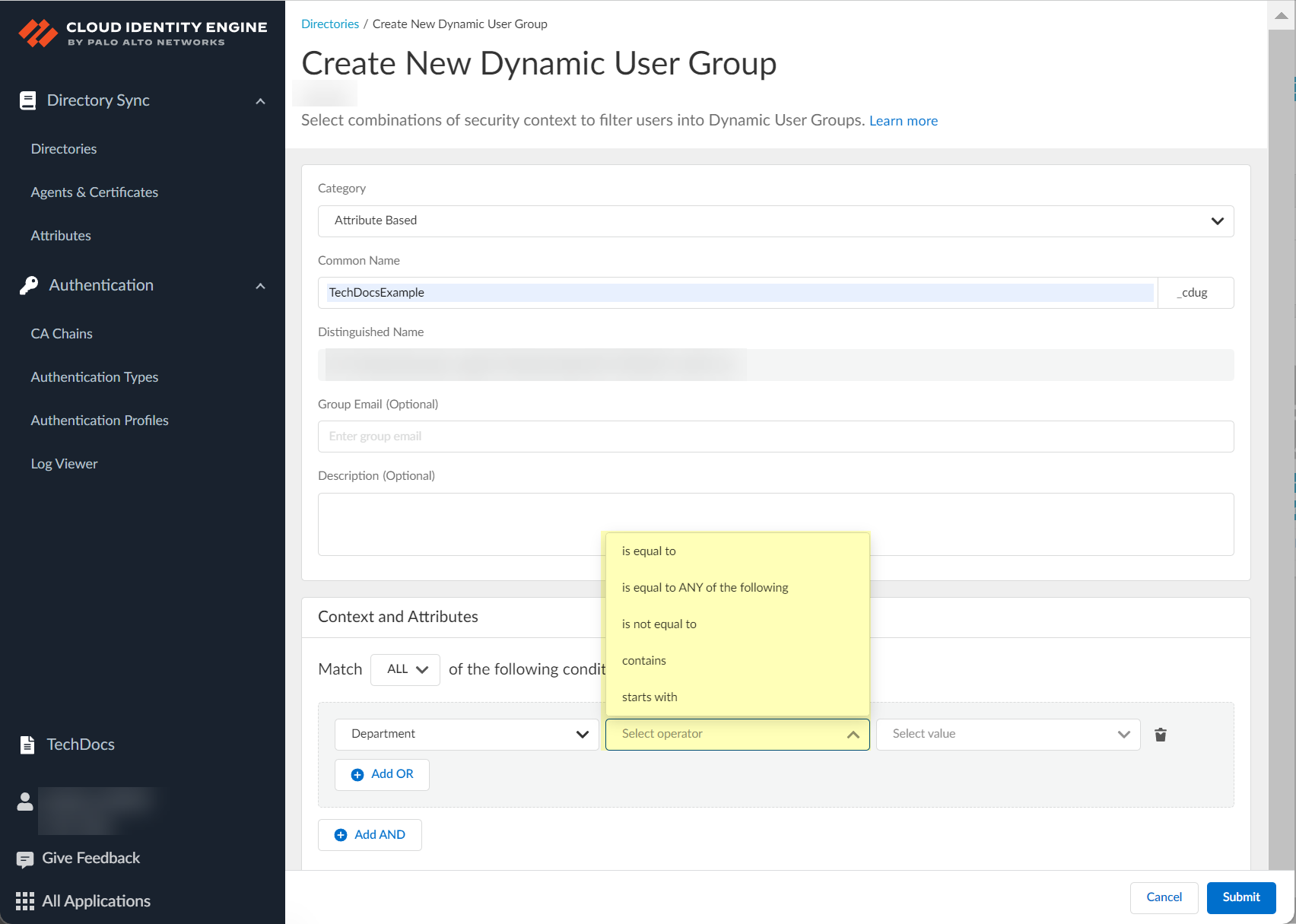Click the TechDocs document icon
Image resolution: width=1296 pixels, height=924 pixels.
27,745
